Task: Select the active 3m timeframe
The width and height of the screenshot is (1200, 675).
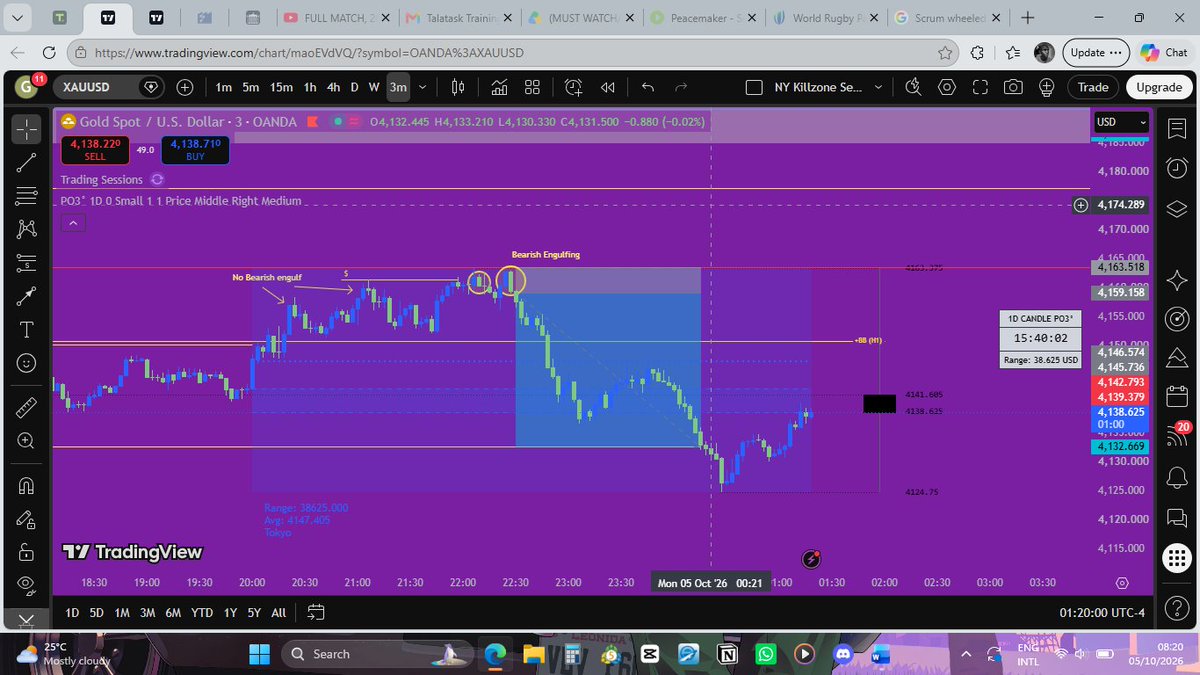Action: click(398, 87)
